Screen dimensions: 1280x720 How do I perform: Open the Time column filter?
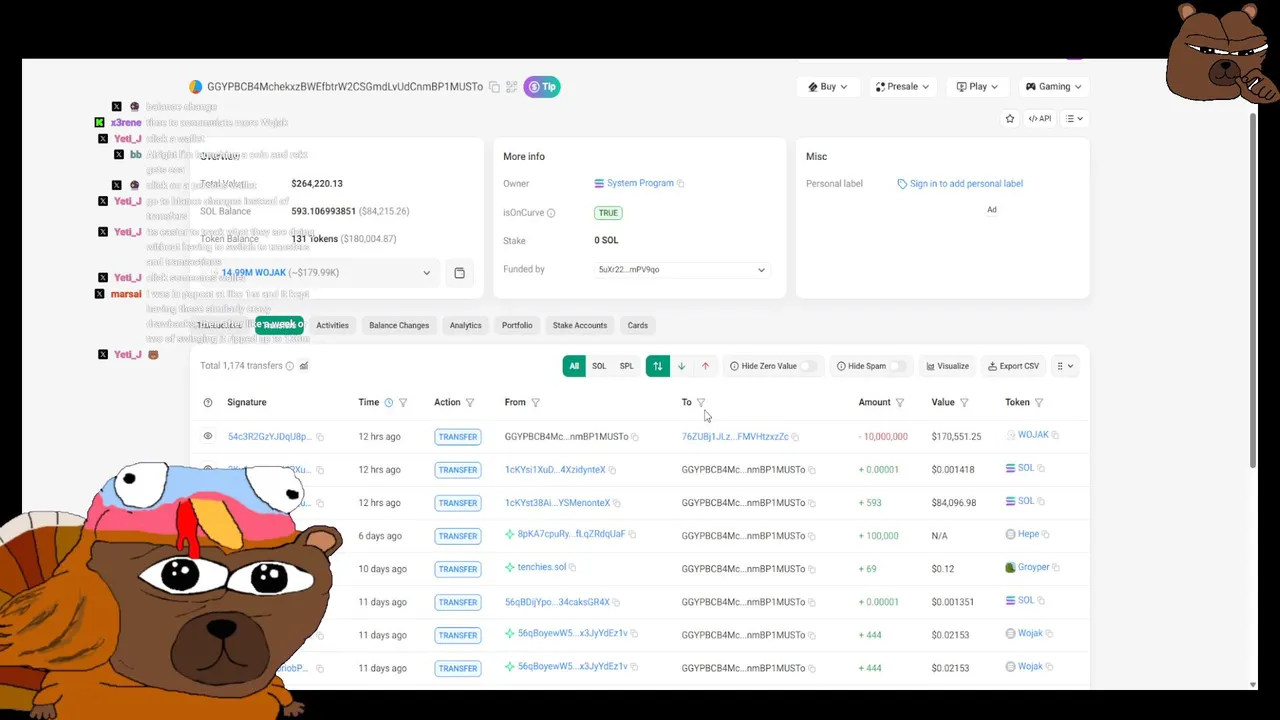point(403,403)
